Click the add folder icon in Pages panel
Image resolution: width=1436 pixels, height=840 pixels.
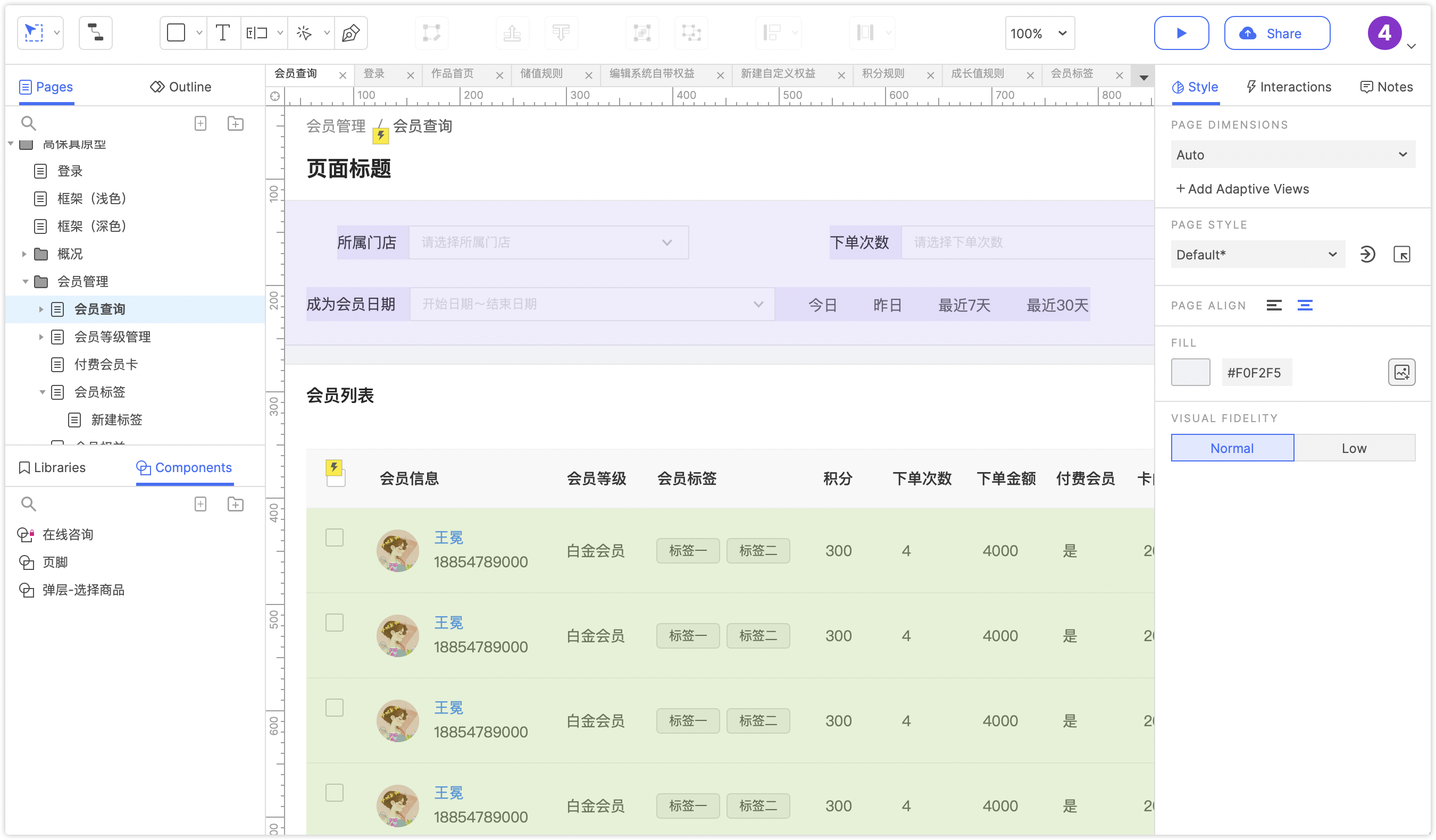[x=235, y=123]
